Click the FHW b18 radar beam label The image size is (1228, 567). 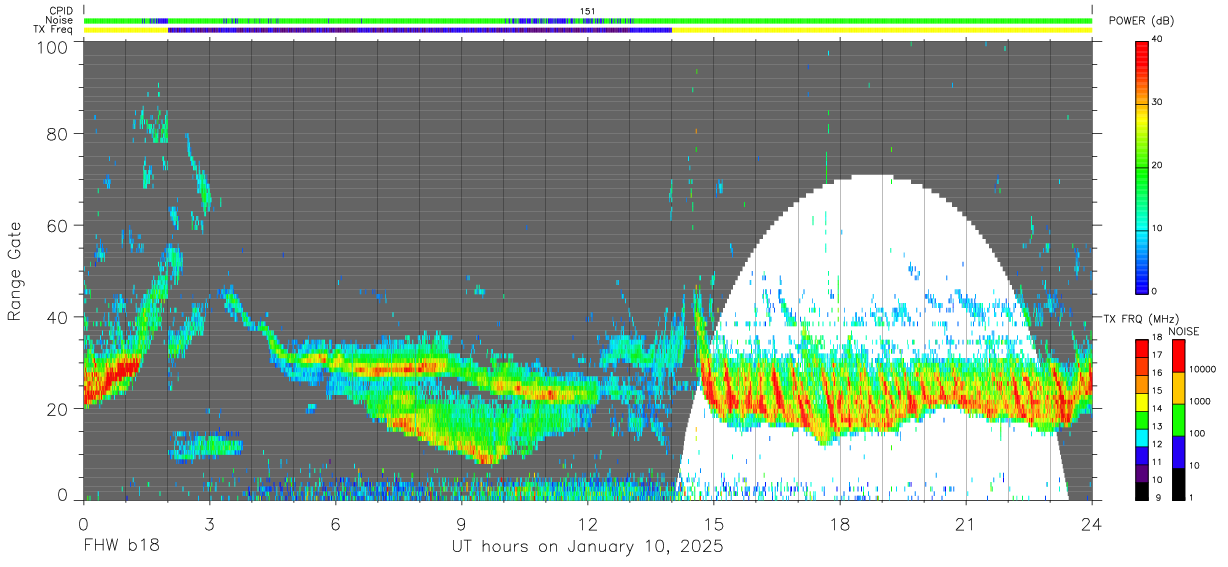[122, 547]
